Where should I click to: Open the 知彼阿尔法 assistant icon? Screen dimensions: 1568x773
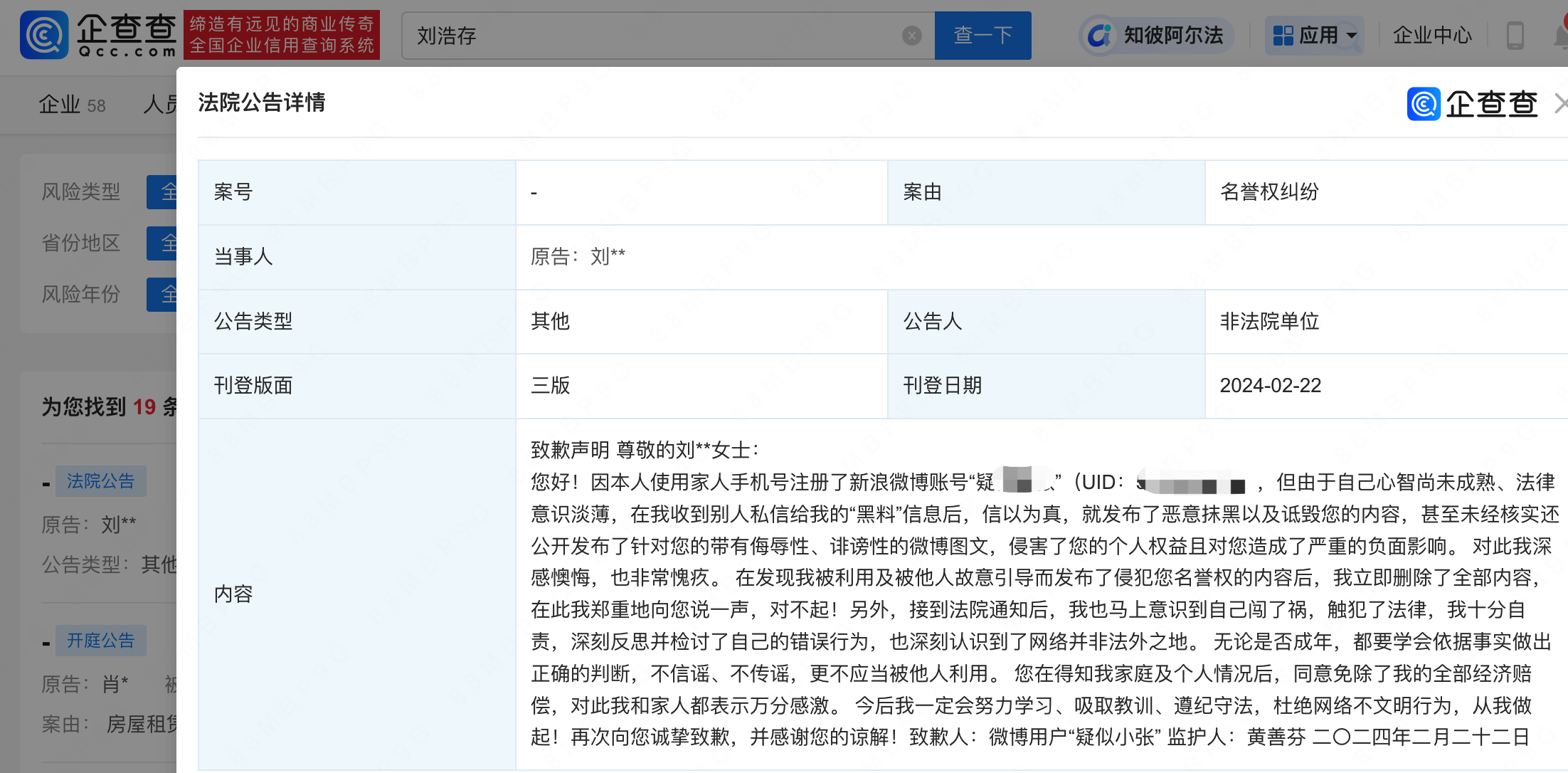click(1099, 35)
